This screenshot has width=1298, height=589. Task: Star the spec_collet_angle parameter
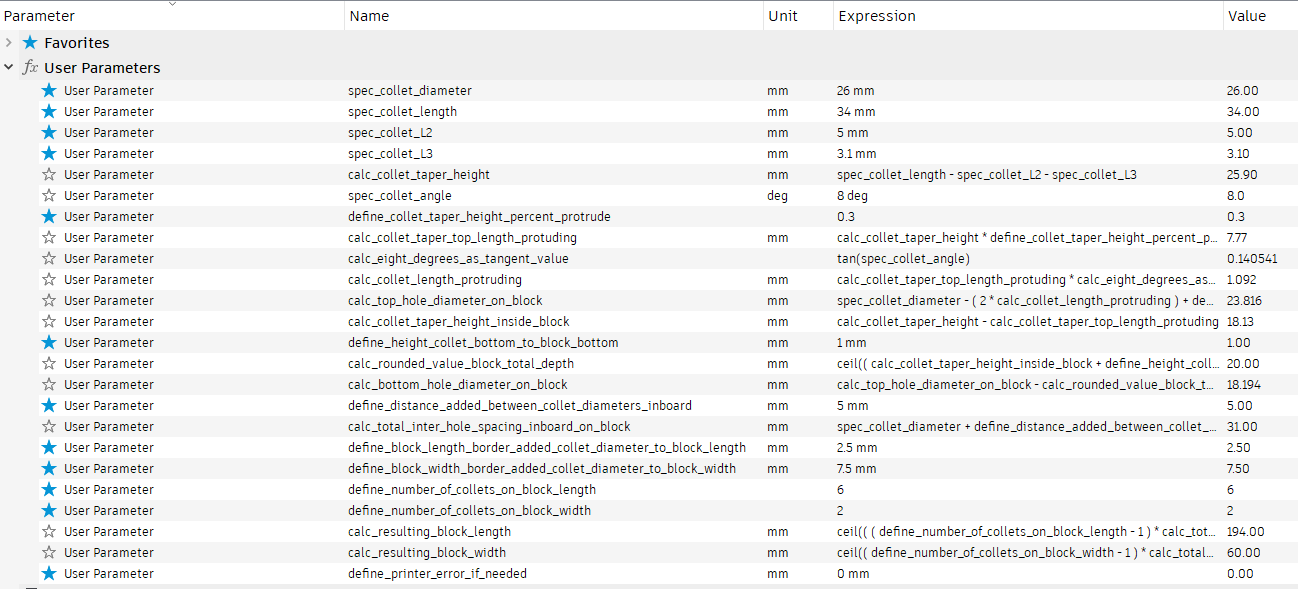click(x=49, y=195)
